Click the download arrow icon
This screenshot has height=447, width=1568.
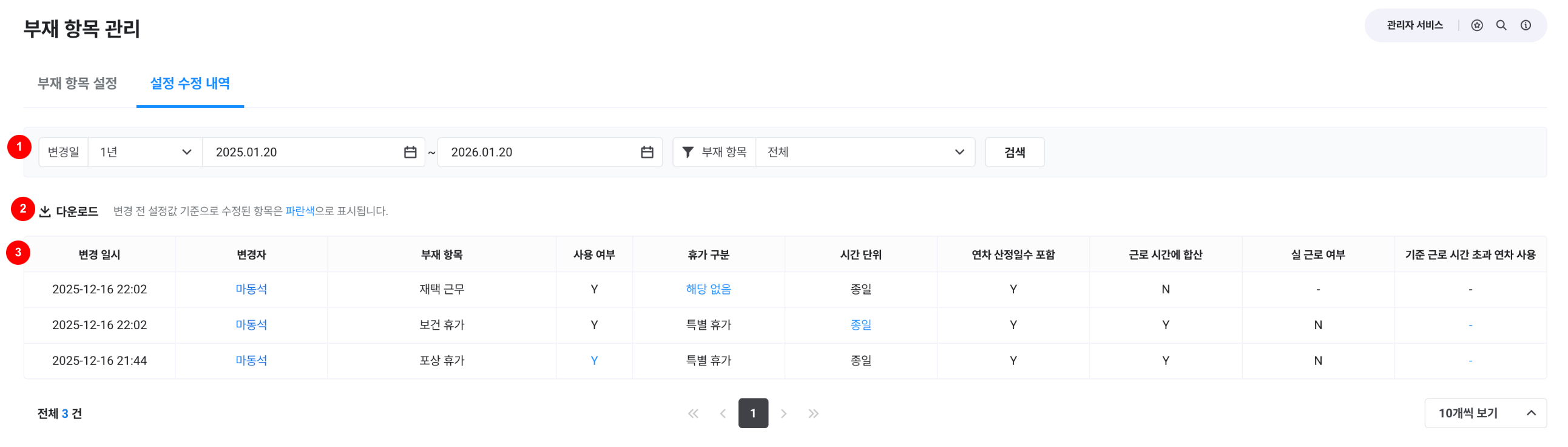(45, 211)
